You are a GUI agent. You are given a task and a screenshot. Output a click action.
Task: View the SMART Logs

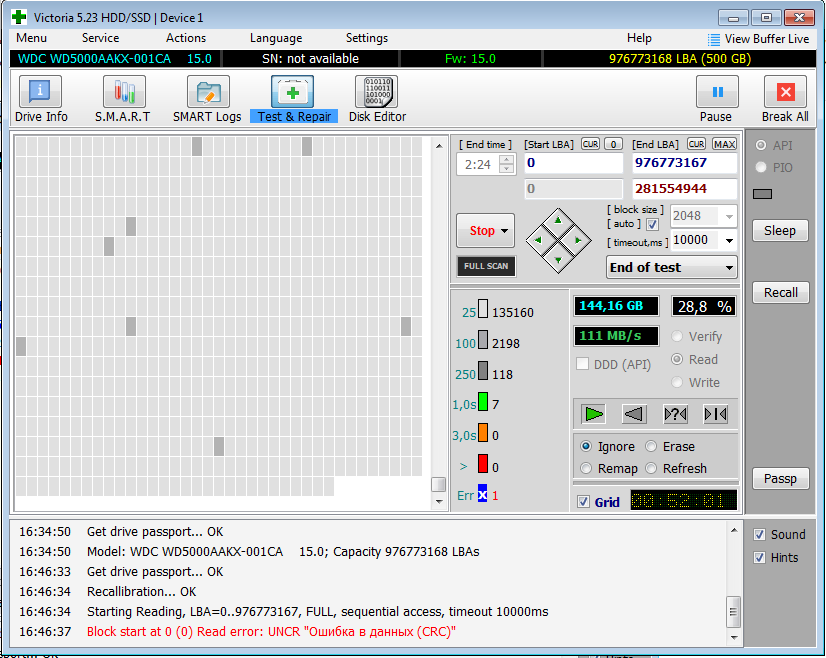point(207,98)
